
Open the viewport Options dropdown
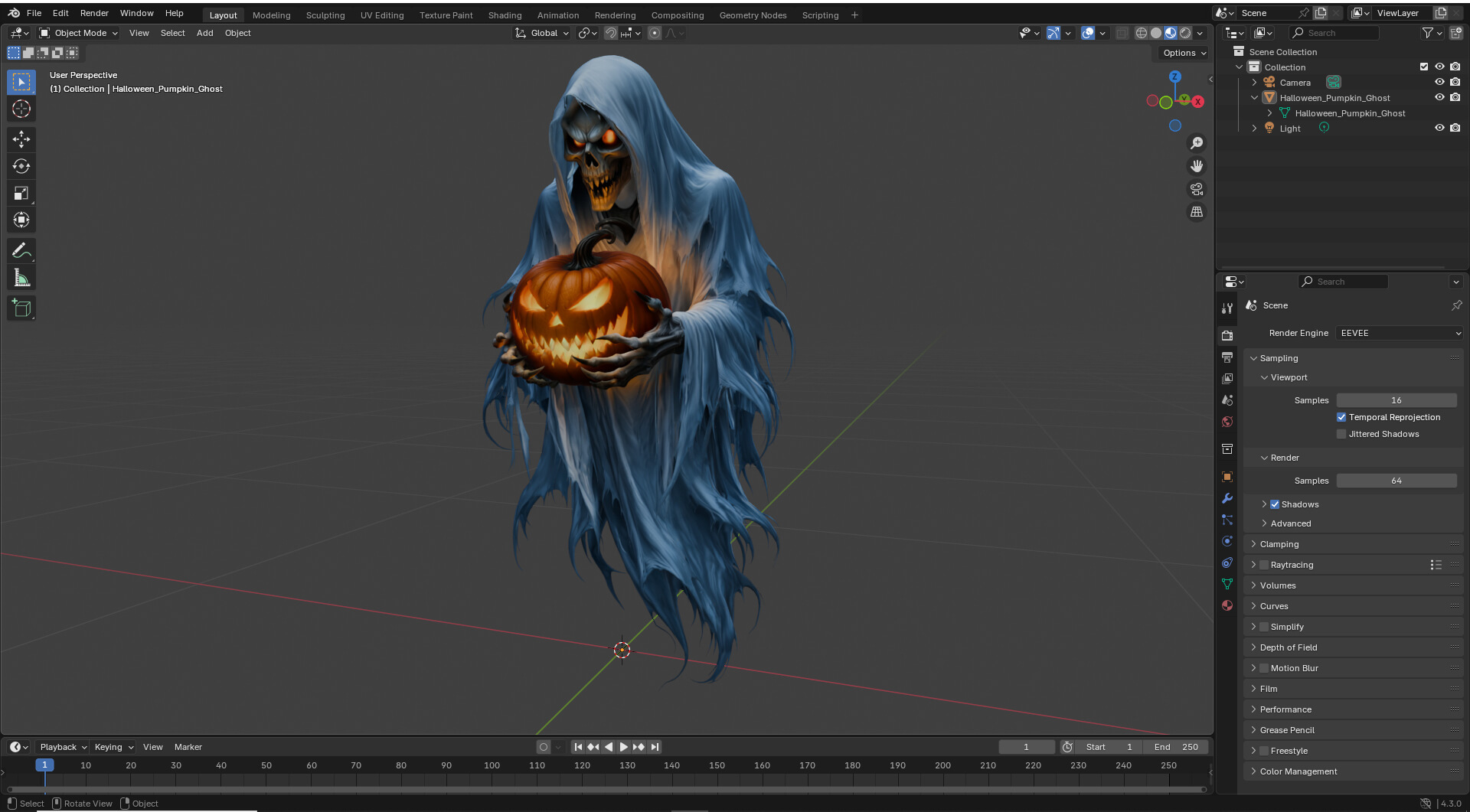(x=1184, y=53)
